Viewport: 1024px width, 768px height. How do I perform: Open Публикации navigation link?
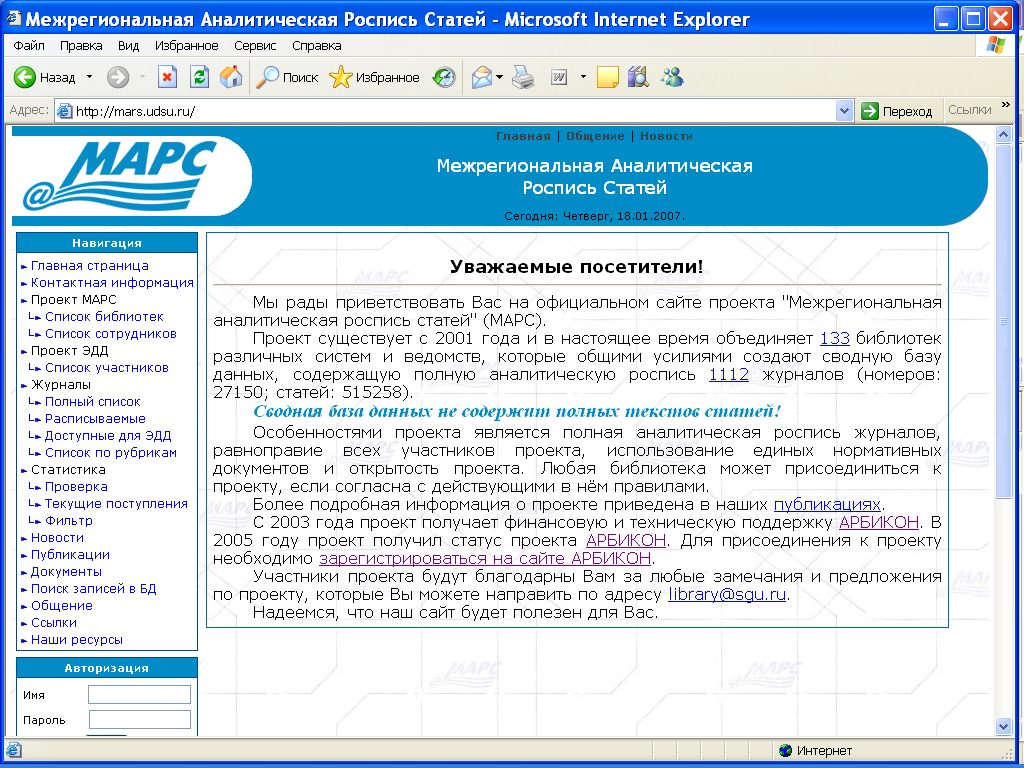click(70, 554)
